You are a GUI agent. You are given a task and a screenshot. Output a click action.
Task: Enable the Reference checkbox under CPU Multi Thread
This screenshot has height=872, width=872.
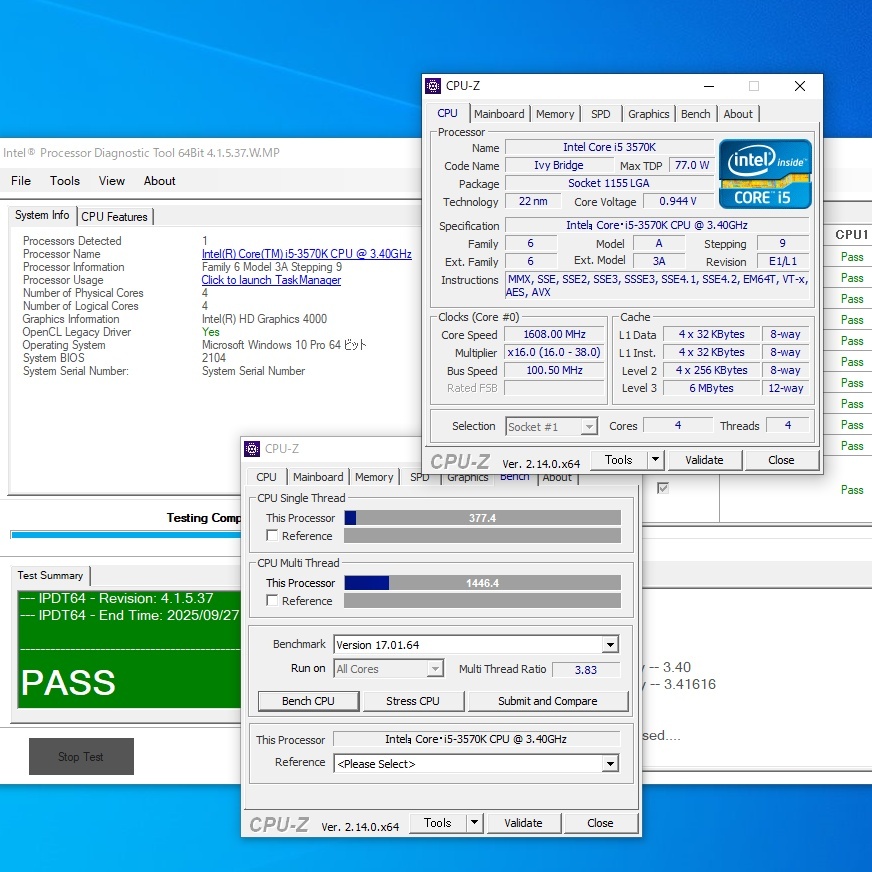click(x=272, y=601)
